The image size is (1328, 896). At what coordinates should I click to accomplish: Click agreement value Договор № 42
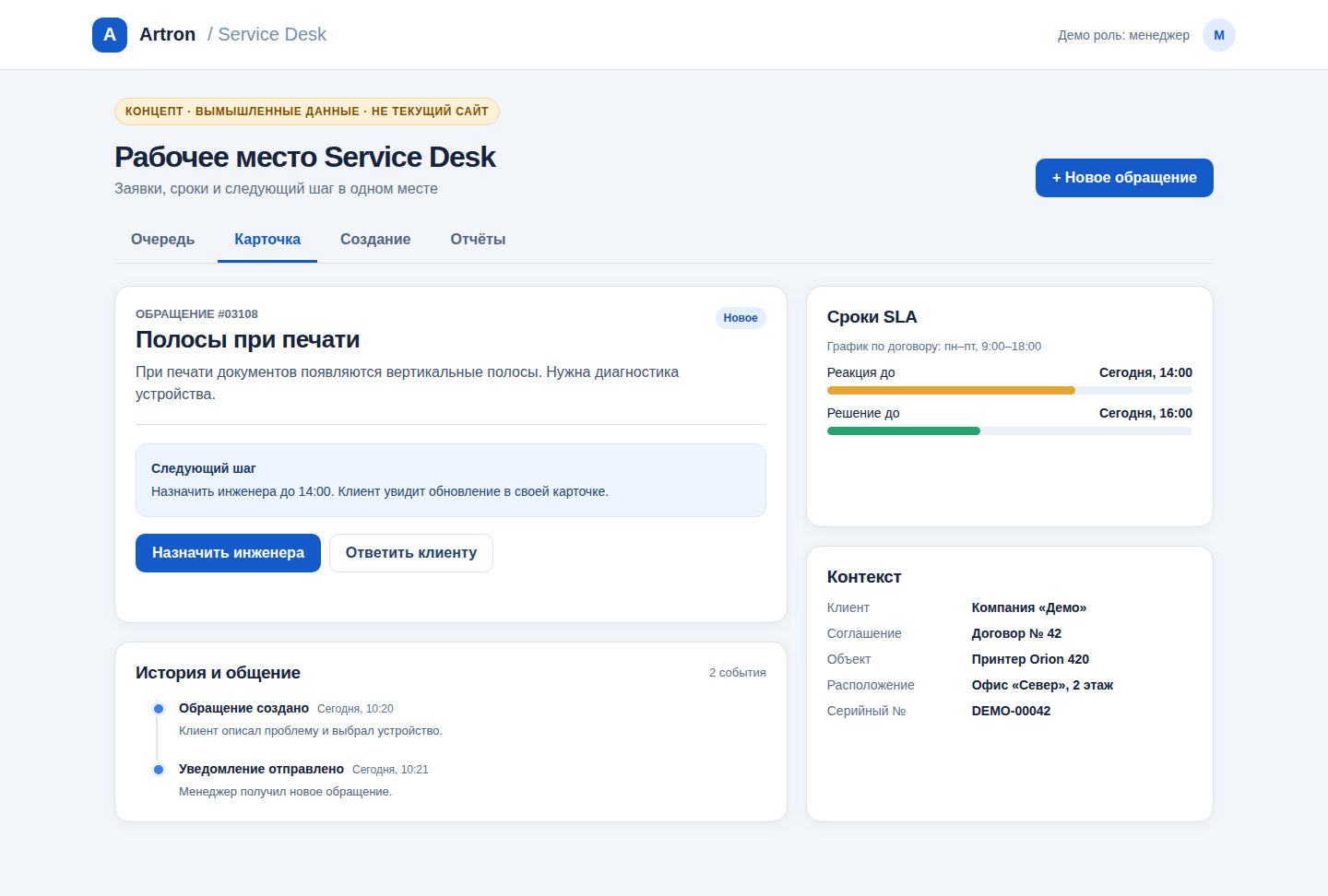pos(1016,633)
